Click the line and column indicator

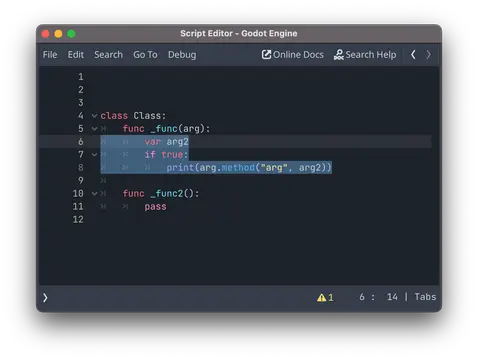pos(378,297)
